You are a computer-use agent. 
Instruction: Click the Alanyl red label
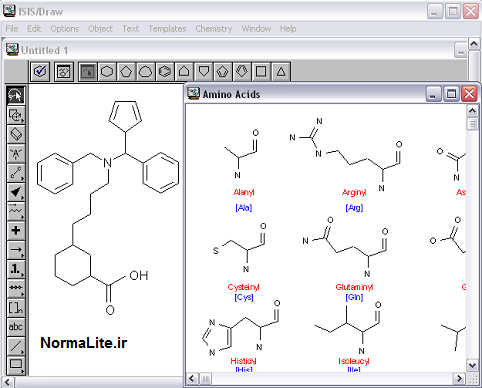point(244,192)
